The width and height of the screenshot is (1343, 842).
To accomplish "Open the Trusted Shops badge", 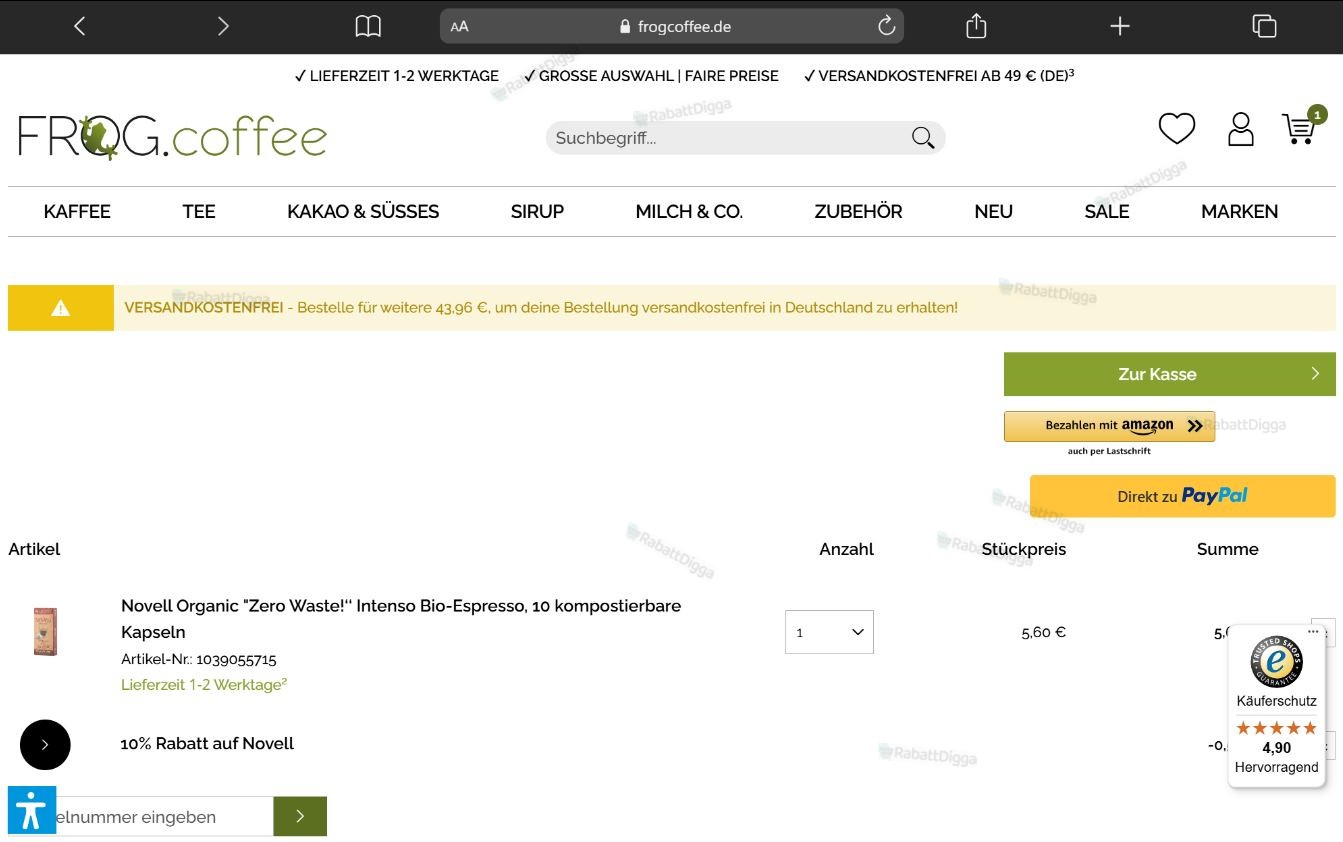I will [1276, 706].
